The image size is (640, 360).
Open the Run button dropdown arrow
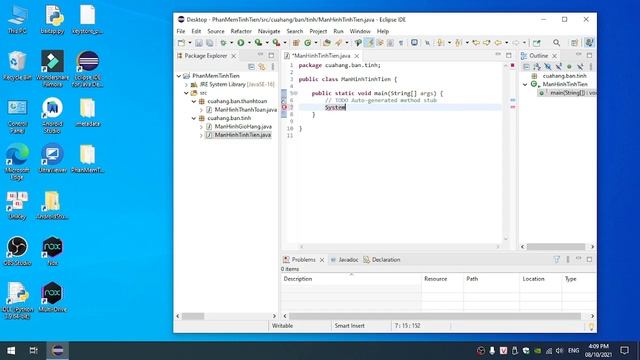click(249, 43)
